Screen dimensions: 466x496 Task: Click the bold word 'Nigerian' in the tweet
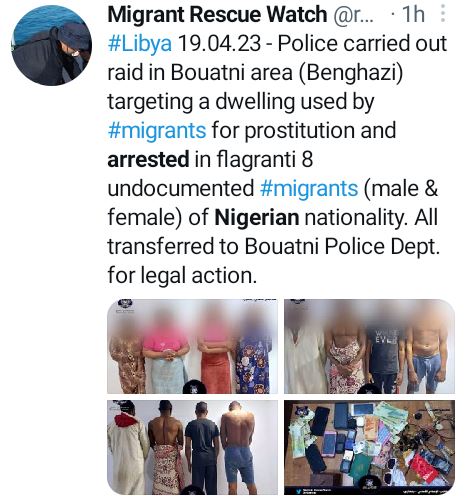[257, 218]
